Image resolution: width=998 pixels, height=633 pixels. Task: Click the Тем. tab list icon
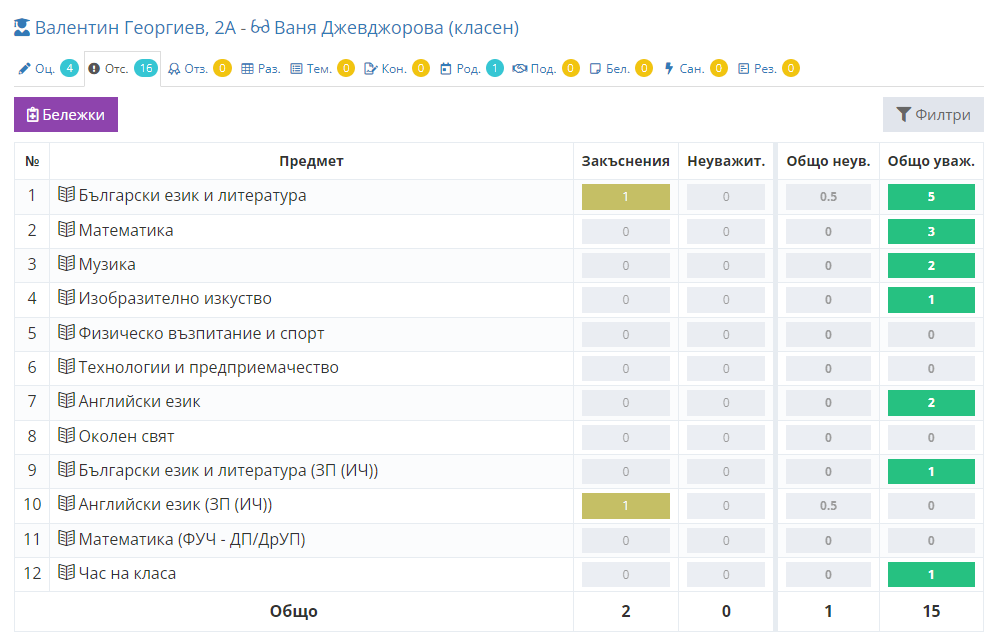click(x=296, y=69)
